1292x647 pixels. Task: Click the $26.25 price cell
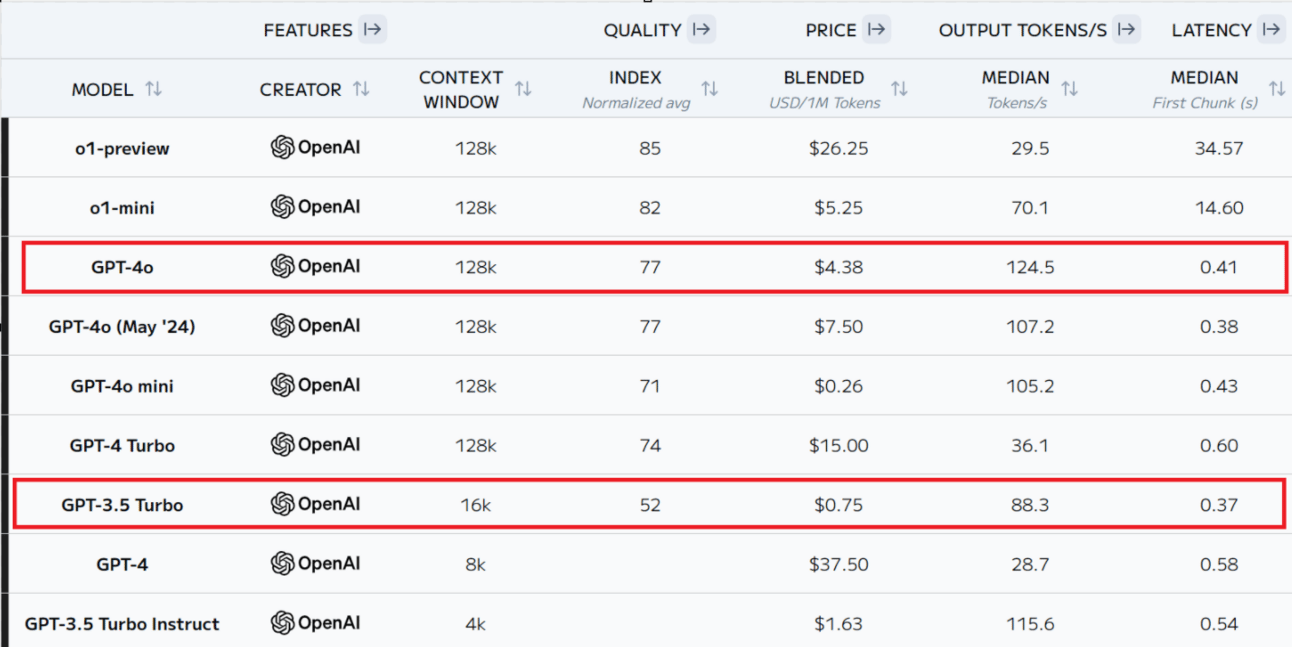[838, 148]
